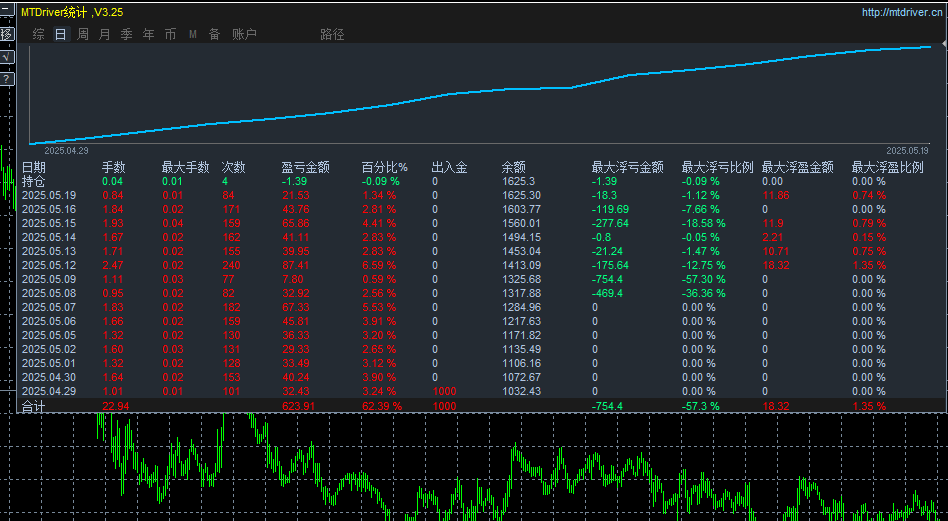Select the 持仓 positions row label
948x521 pixels.
[x=34, y=181]
